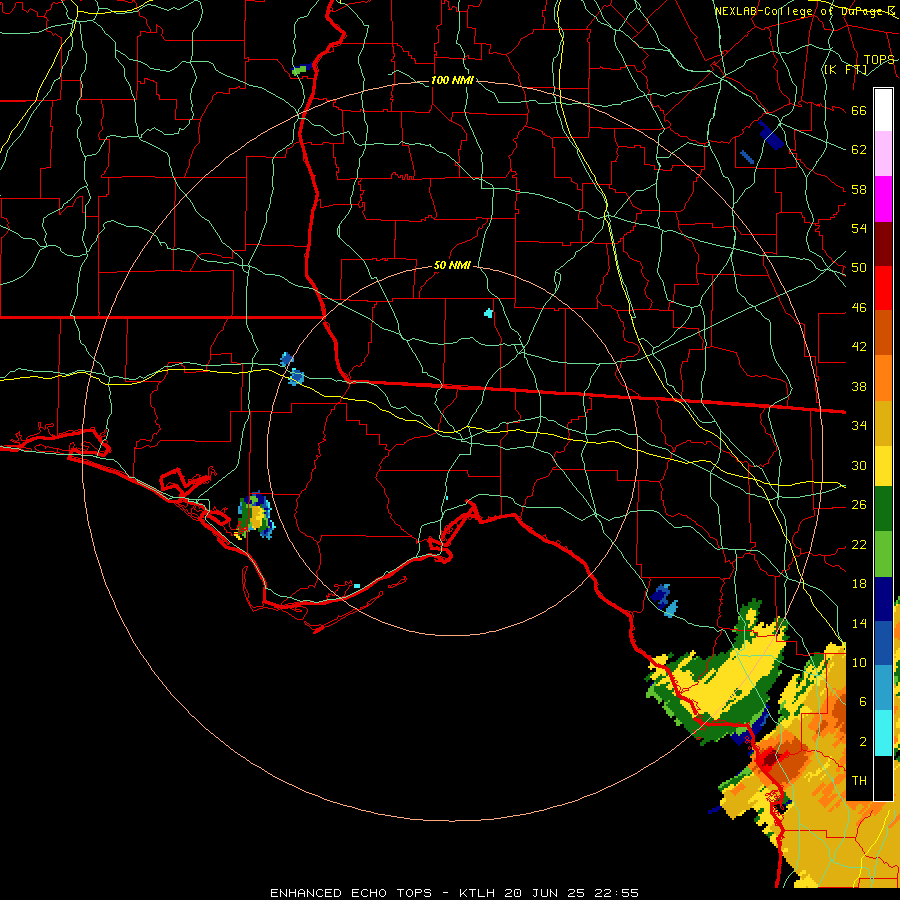Click the "100 NMI" range ring label
This screenshot has height=900, width=900.
(x=452, y=80)
